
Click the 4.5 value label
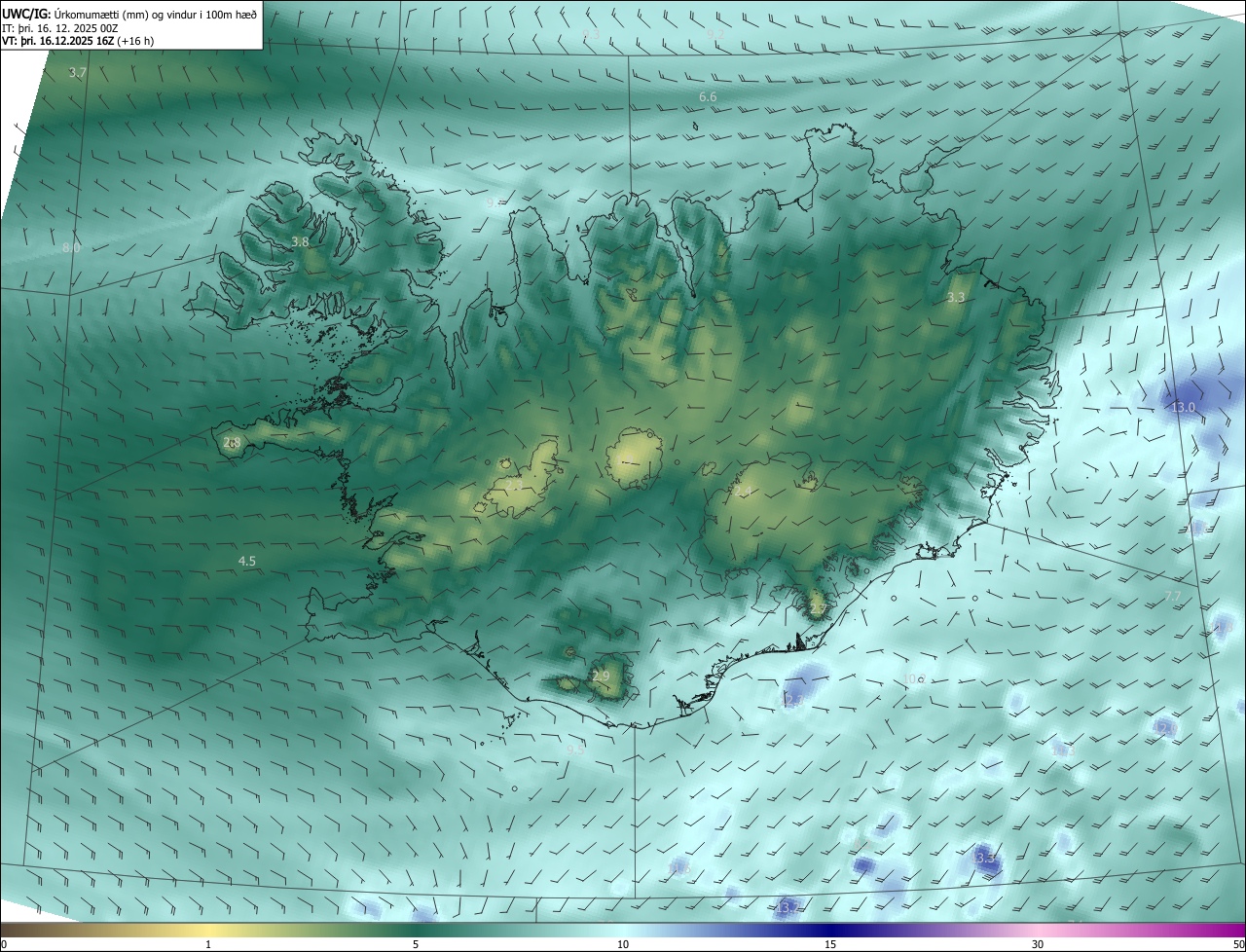point(247,561)
